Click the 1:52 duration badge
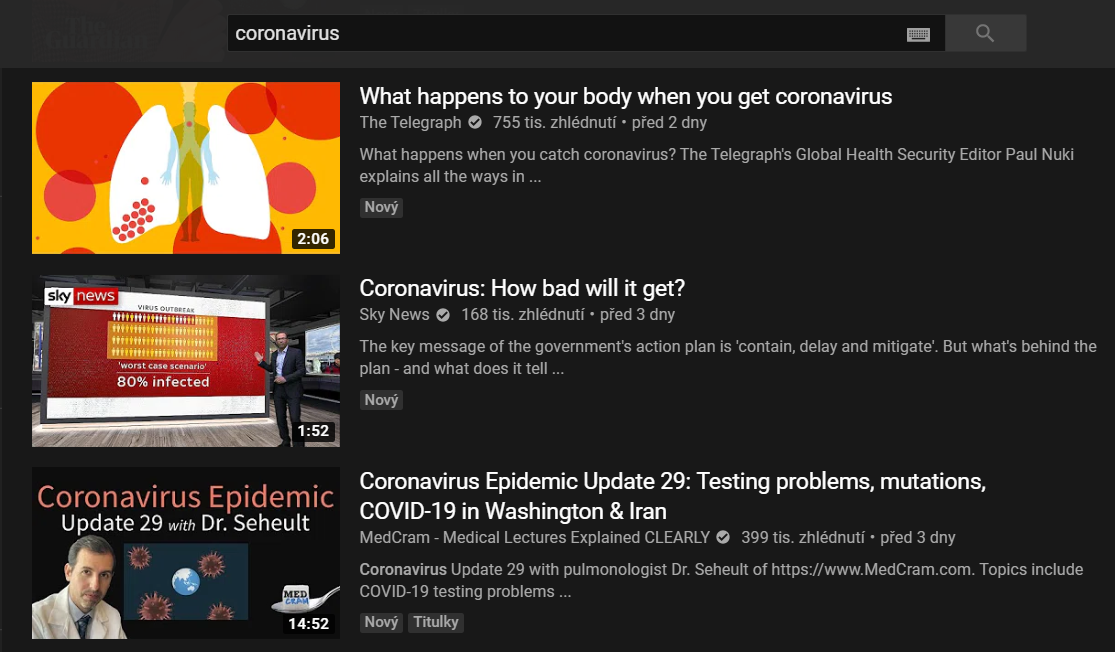Image resolution: width=1115 pixels, height=652 pixels. click(313, 431)
